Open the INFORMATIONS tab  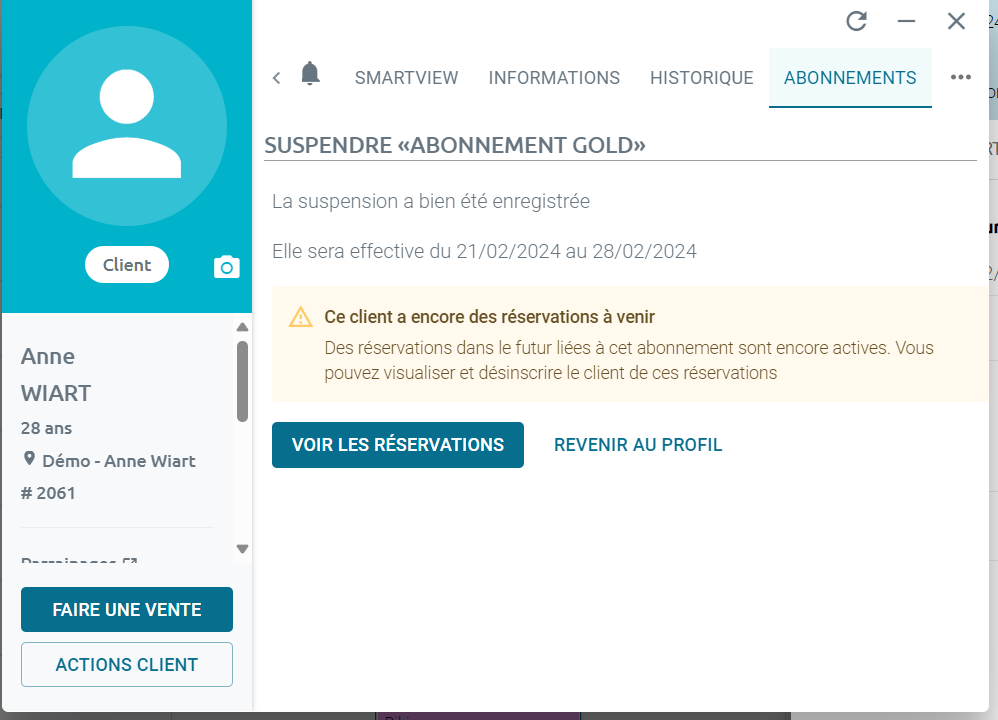[554, 78]
